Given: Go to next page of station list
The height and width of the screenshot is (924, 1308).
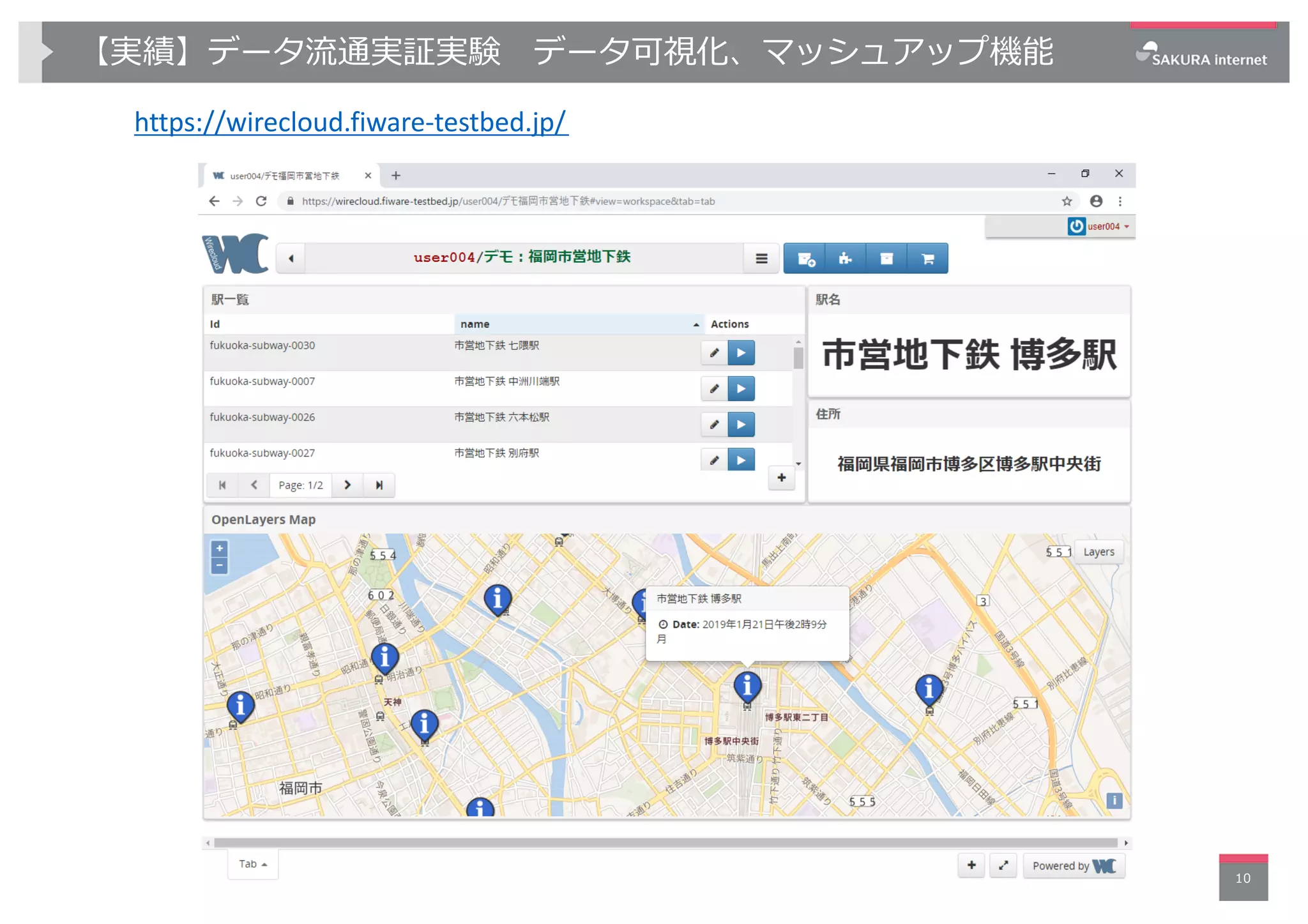Looking at the screenshot, I should coord(347,485).
